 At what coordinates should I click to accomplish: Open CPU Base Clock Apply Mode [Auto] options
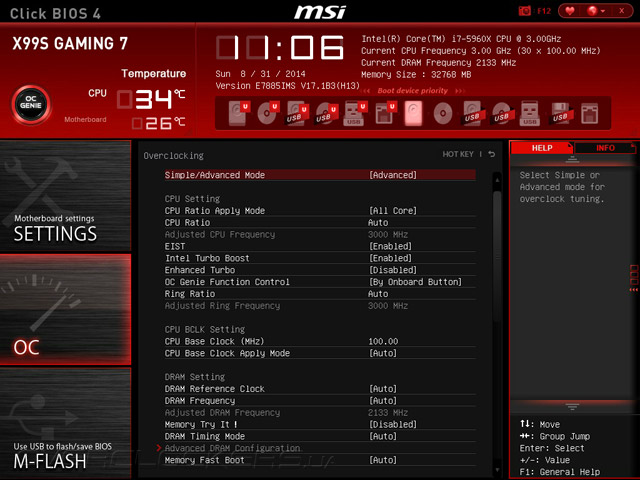(x=383, y=353)
